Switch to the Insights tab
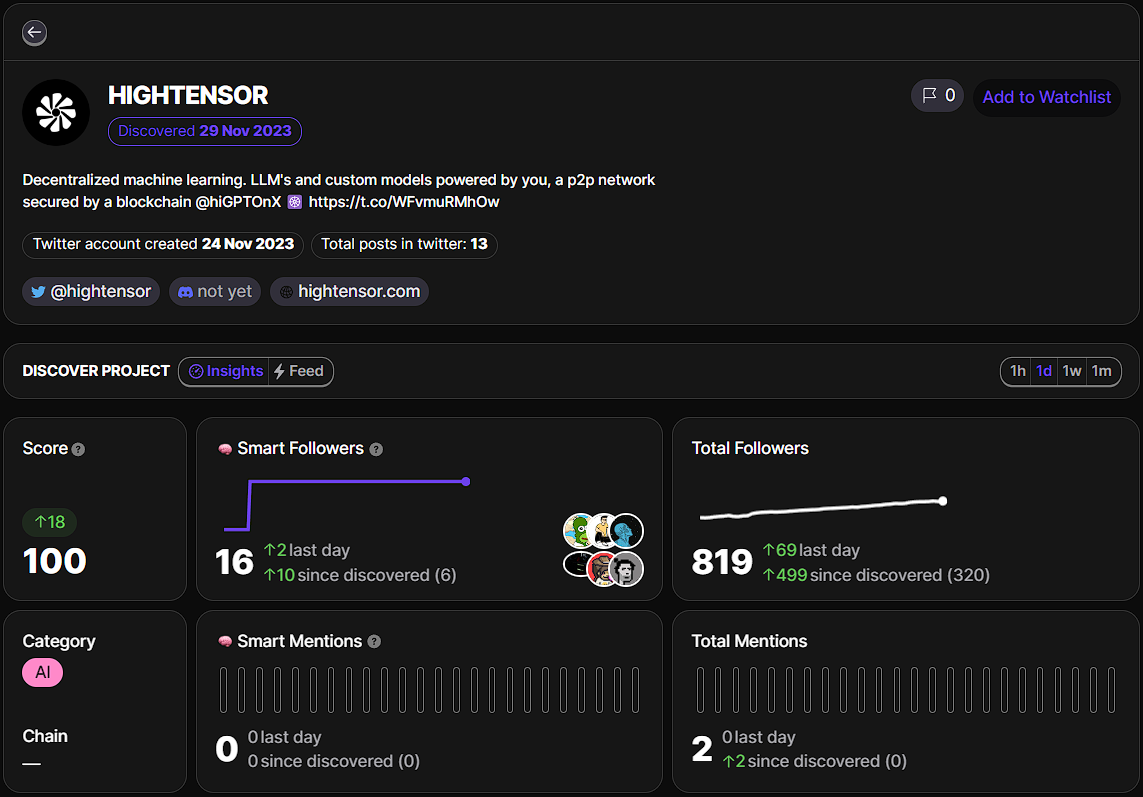The width and height of the screenshot is (1143, 797). [x=225, y=371]
